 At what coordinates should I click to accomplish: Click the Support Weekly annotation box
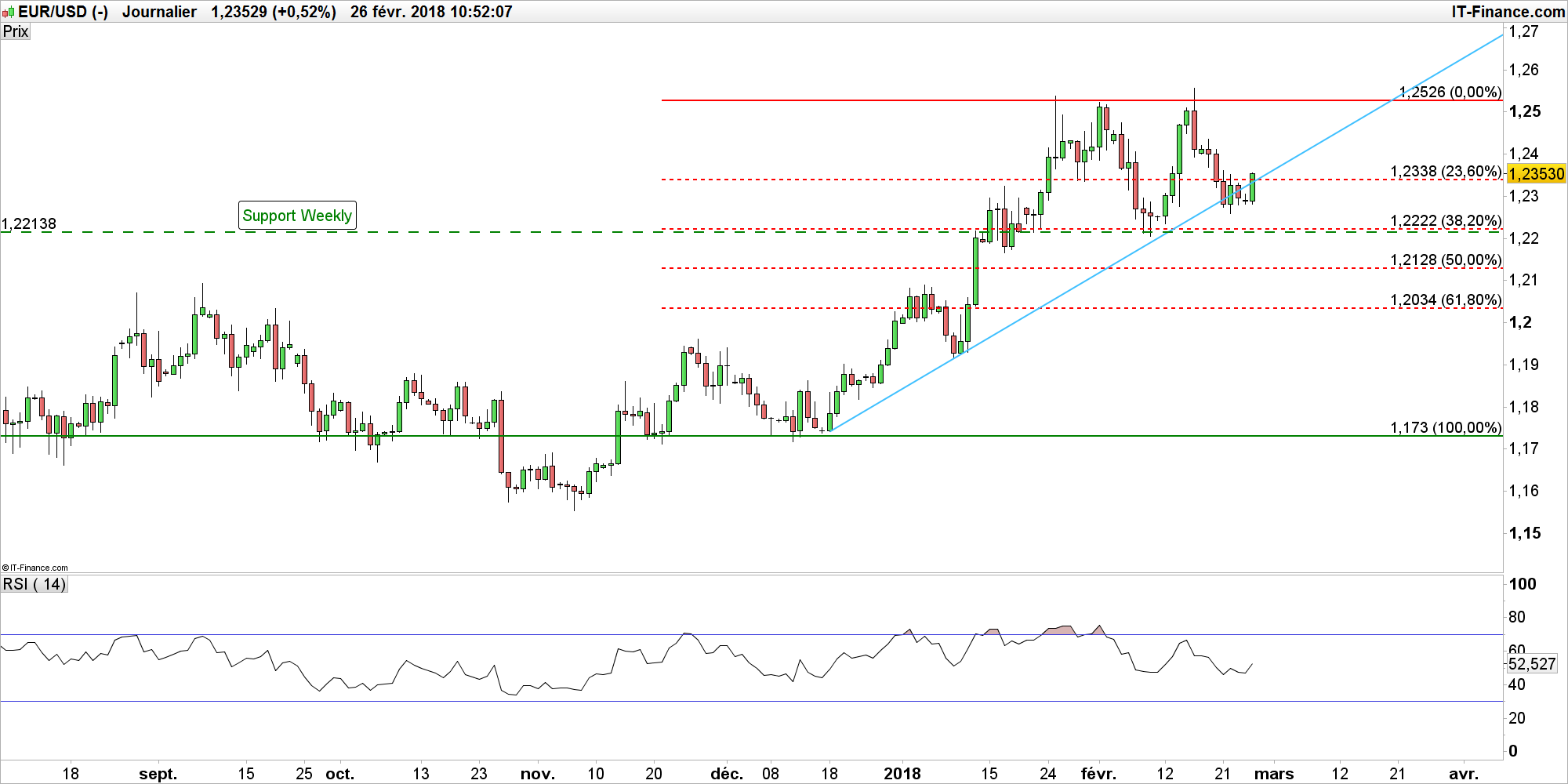297,216
